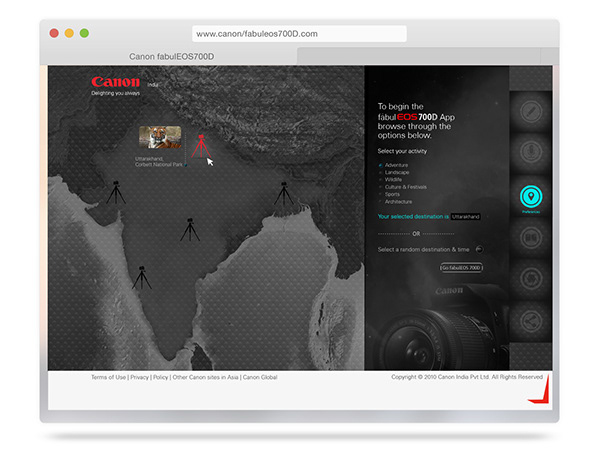The width and height of the screenshot is (600, 450).
Task: Open the Canon Global footer link
Action: tap(260, 377)
